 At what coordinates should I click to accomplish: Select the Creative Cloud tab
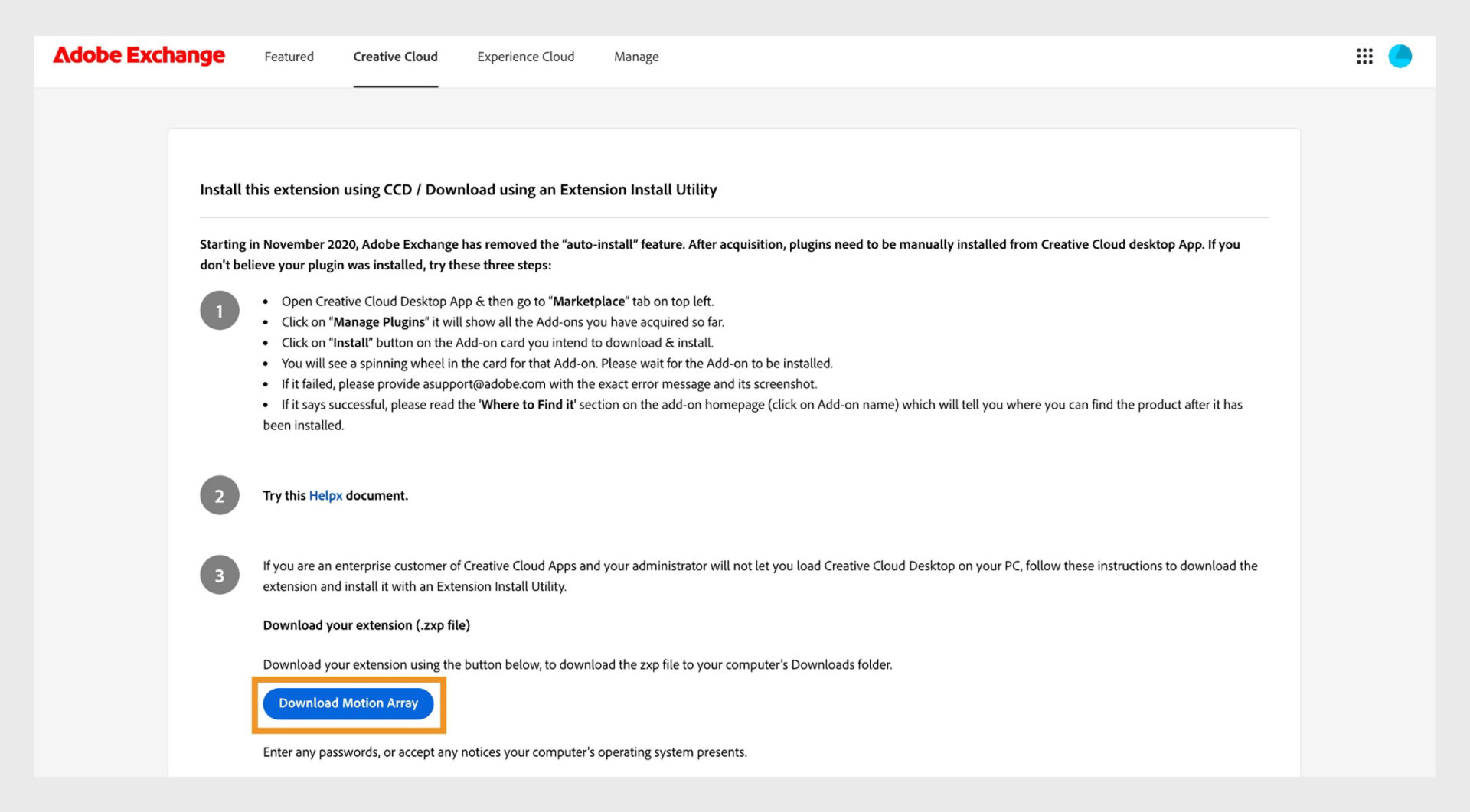tap(395, 56)
